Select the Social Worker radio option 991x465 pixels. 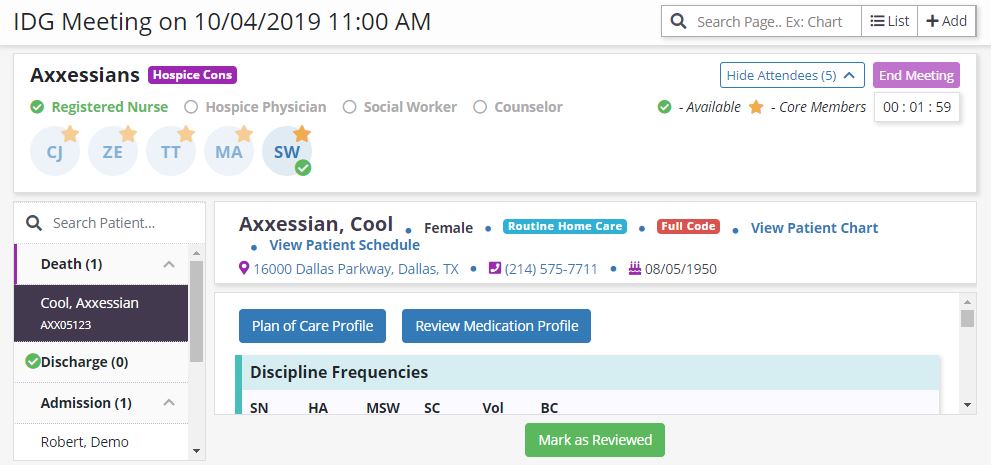[349, 107]
